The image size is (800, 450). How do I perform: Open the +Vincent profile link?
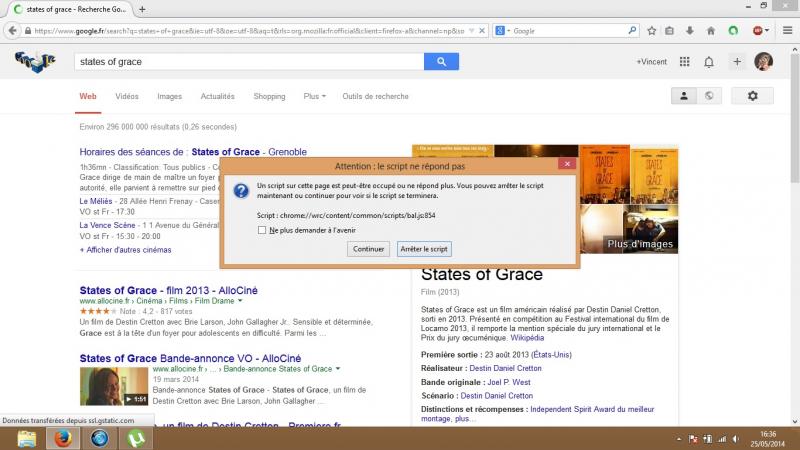click(x=651, y=62)
